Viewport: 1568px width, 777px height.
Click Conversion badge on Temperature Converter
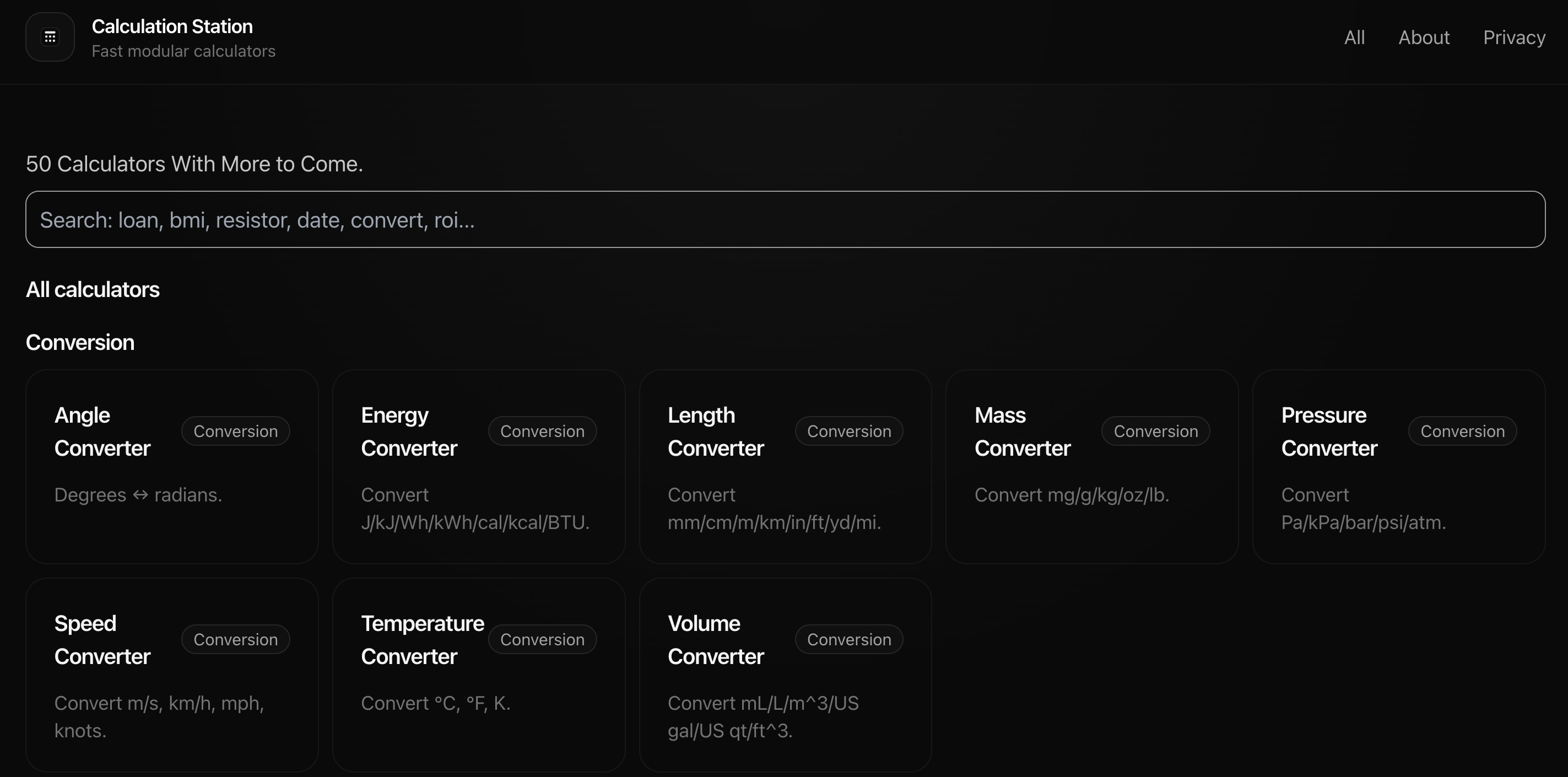coord(542,640)
